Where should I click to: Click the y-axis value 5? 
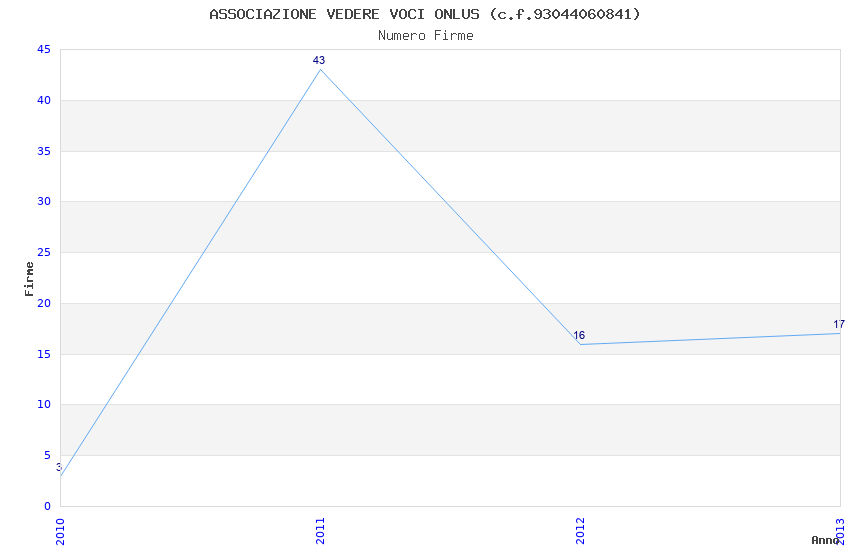[48, 456]
